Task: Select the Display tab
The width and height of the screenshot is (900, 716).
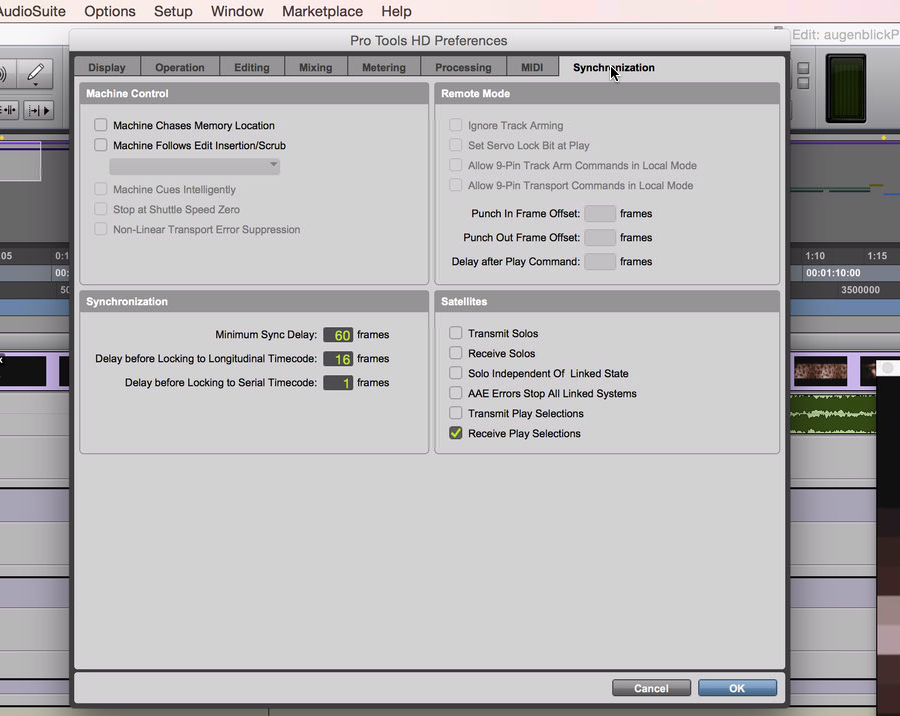Action: coord(107,68)
